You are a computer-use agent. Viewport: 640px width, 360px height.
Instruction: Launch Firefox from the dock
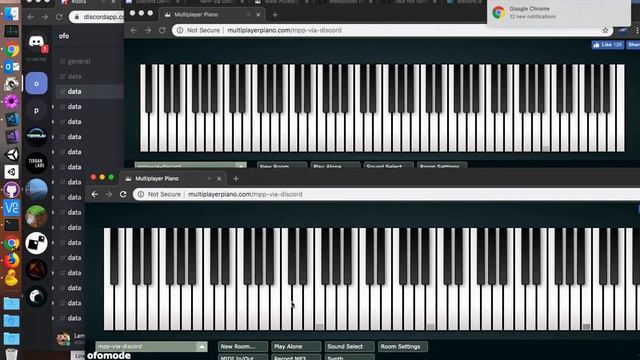click(x=11, y=260)
